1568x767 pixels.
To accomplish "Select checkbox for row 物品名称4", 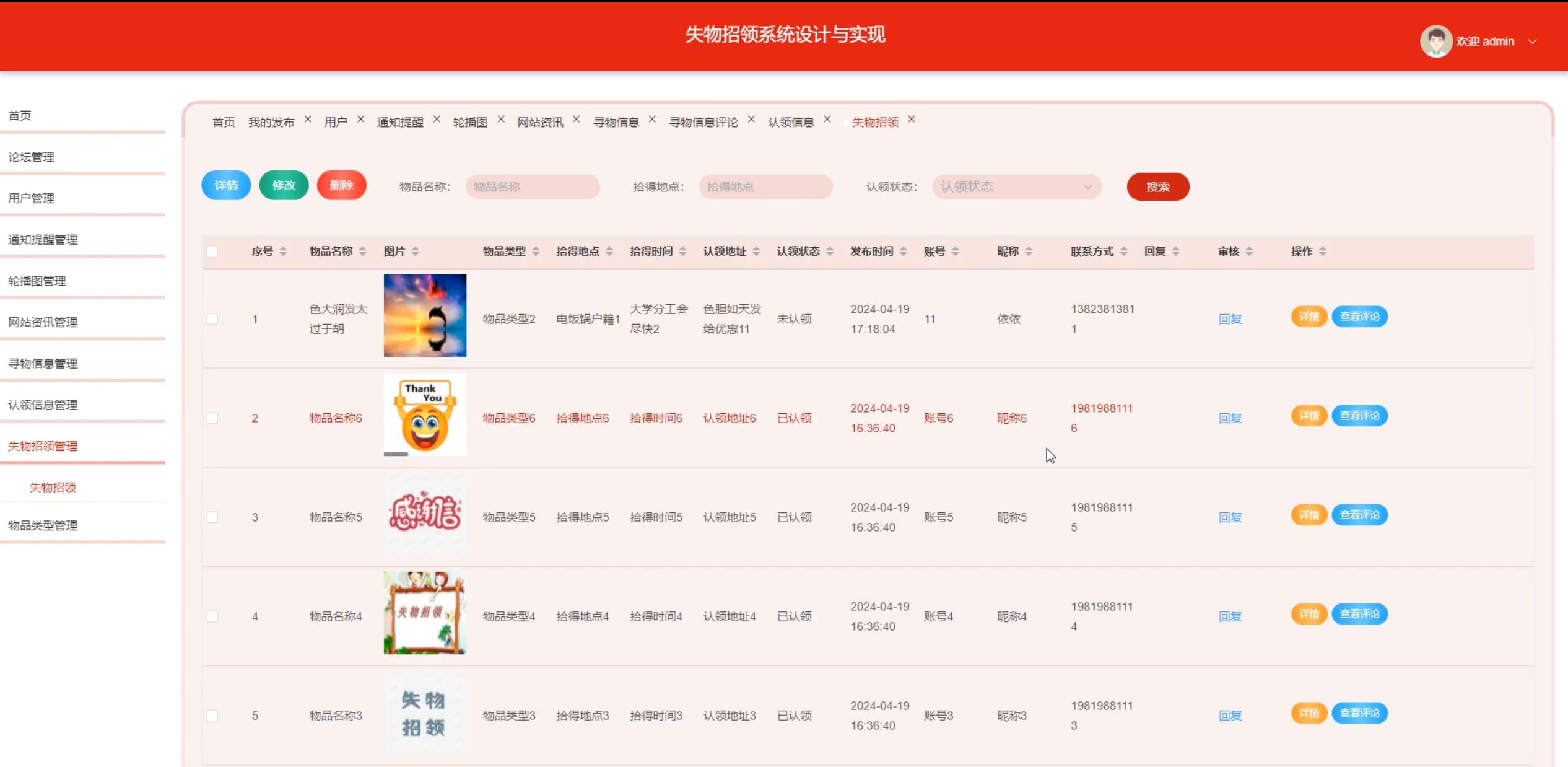I will click(x=212, y=616).
